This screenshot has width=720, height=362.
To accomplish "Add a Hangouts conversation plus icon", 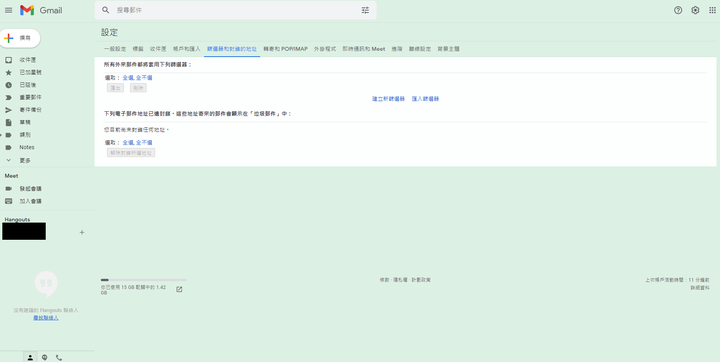I will [82, 232].
